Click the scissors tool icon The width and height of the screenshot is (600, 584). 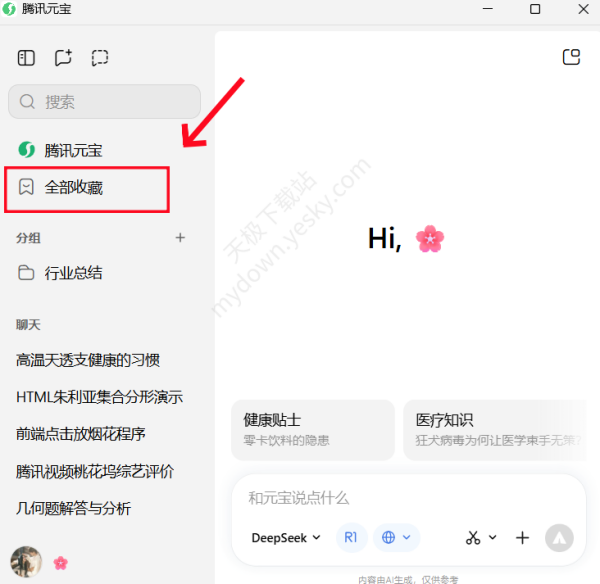click(473, 538)
